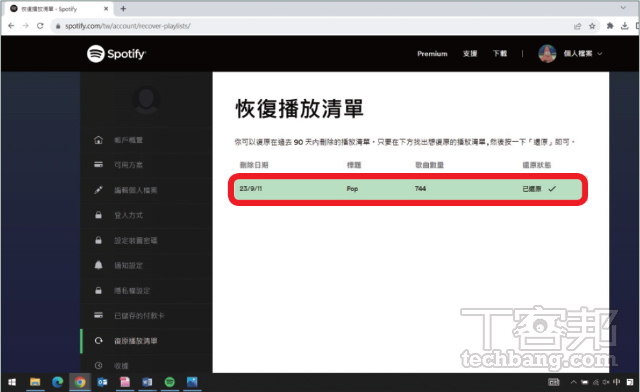The height and width of the screenshot is (392, 640).
Task: Select the lock icon for 隱私權設定
Action: pyautogui.click(x=98, y=290)
